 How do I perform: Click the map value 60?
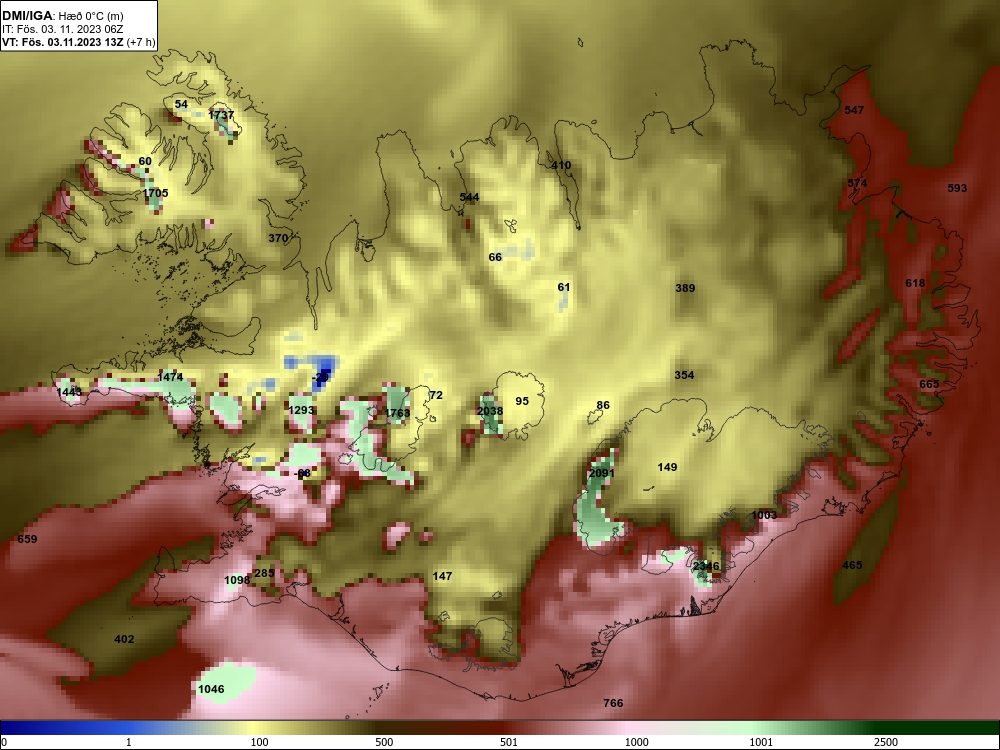[145, 161]
